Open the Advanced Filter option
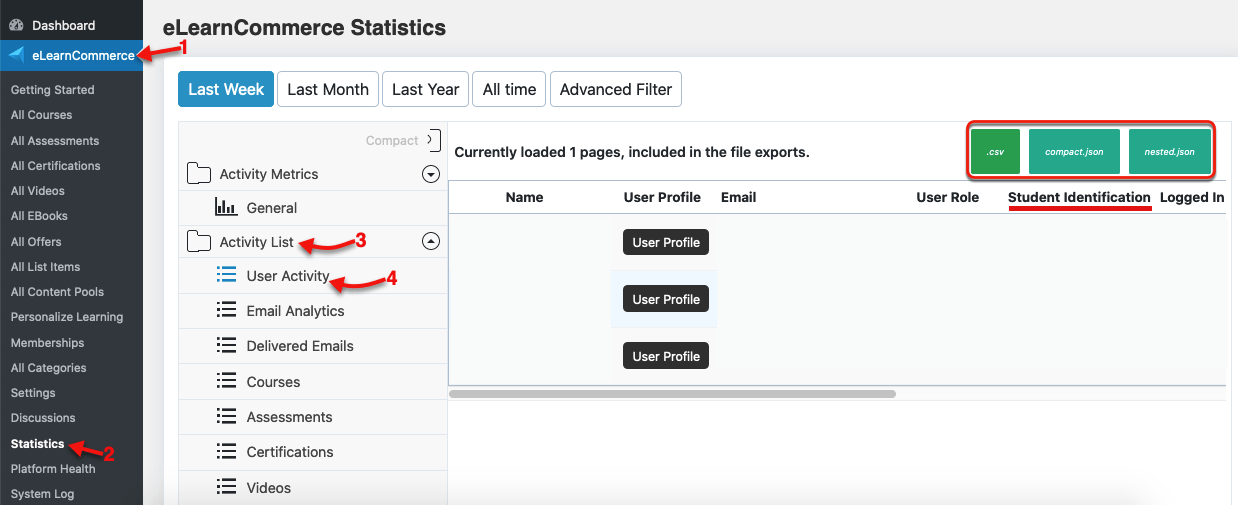The image size is (1238, 505). click(x=616, y=89)
